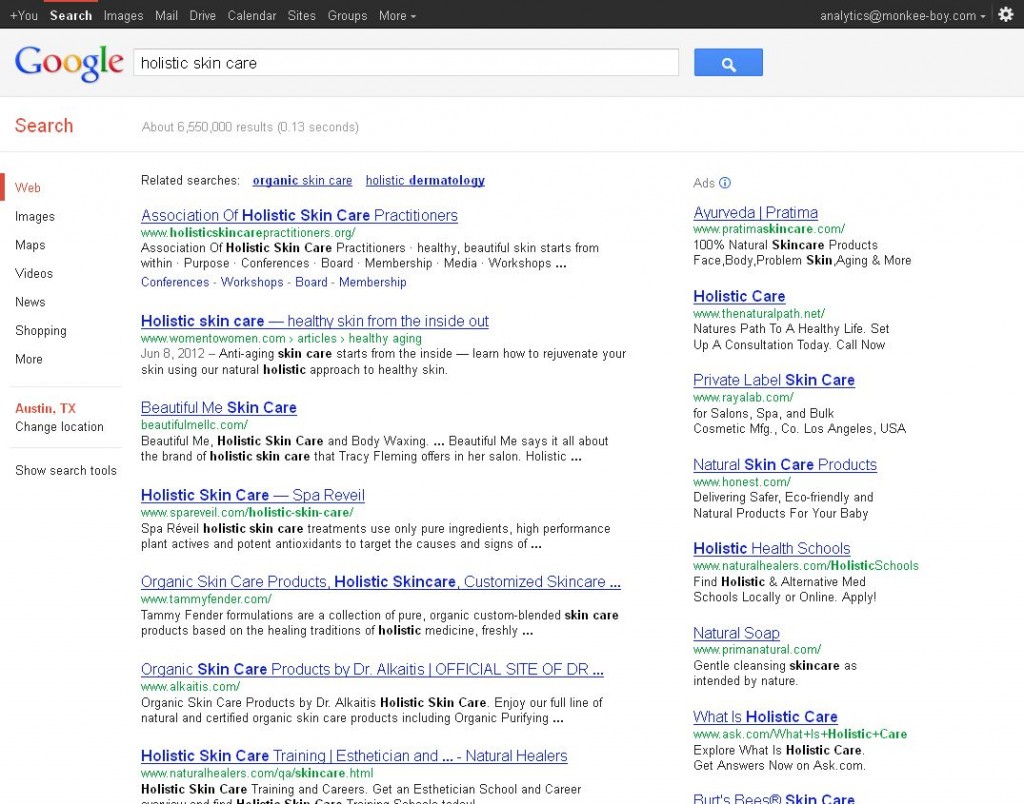Click the www.primanatural.com/ ad URL

(758, 650)
